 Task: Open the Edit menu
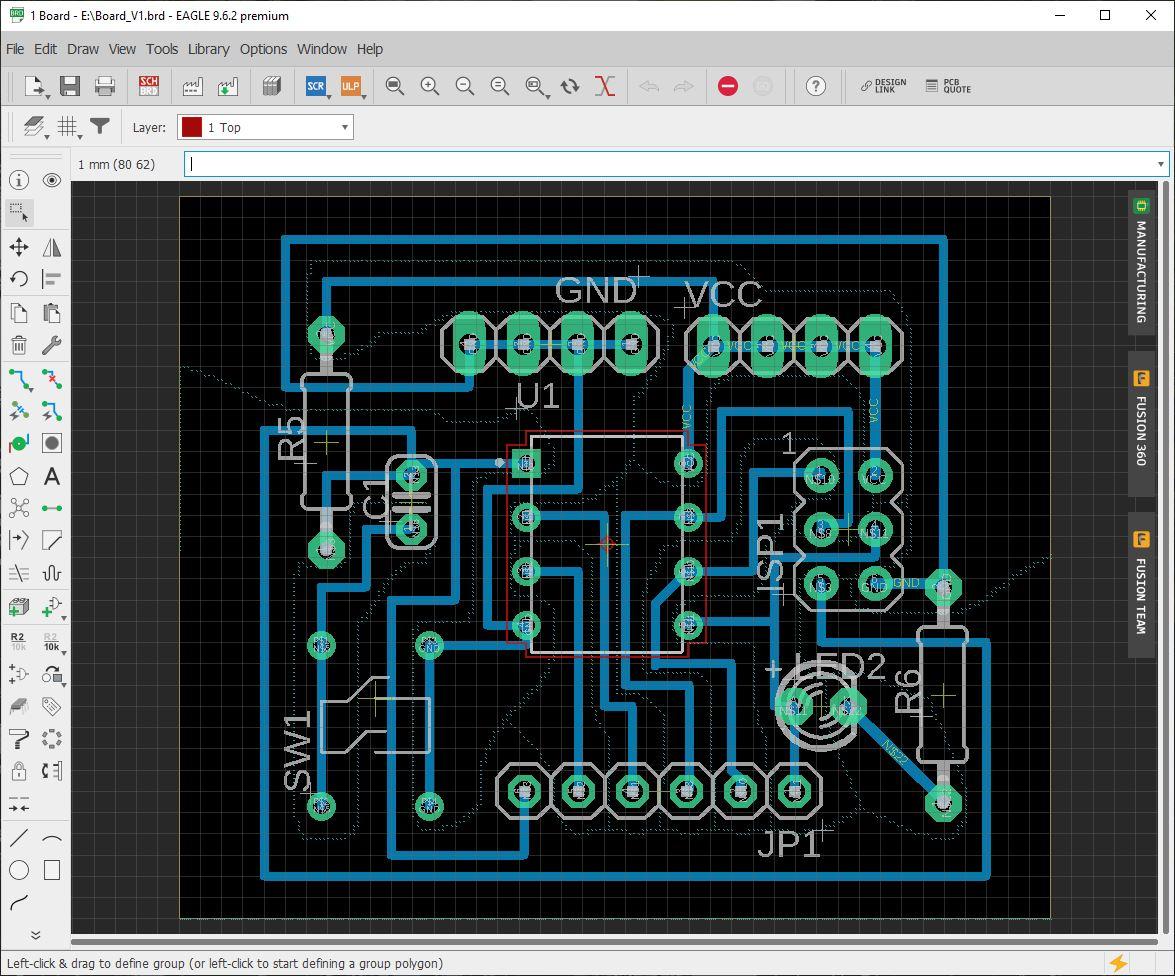pos(45,49)
